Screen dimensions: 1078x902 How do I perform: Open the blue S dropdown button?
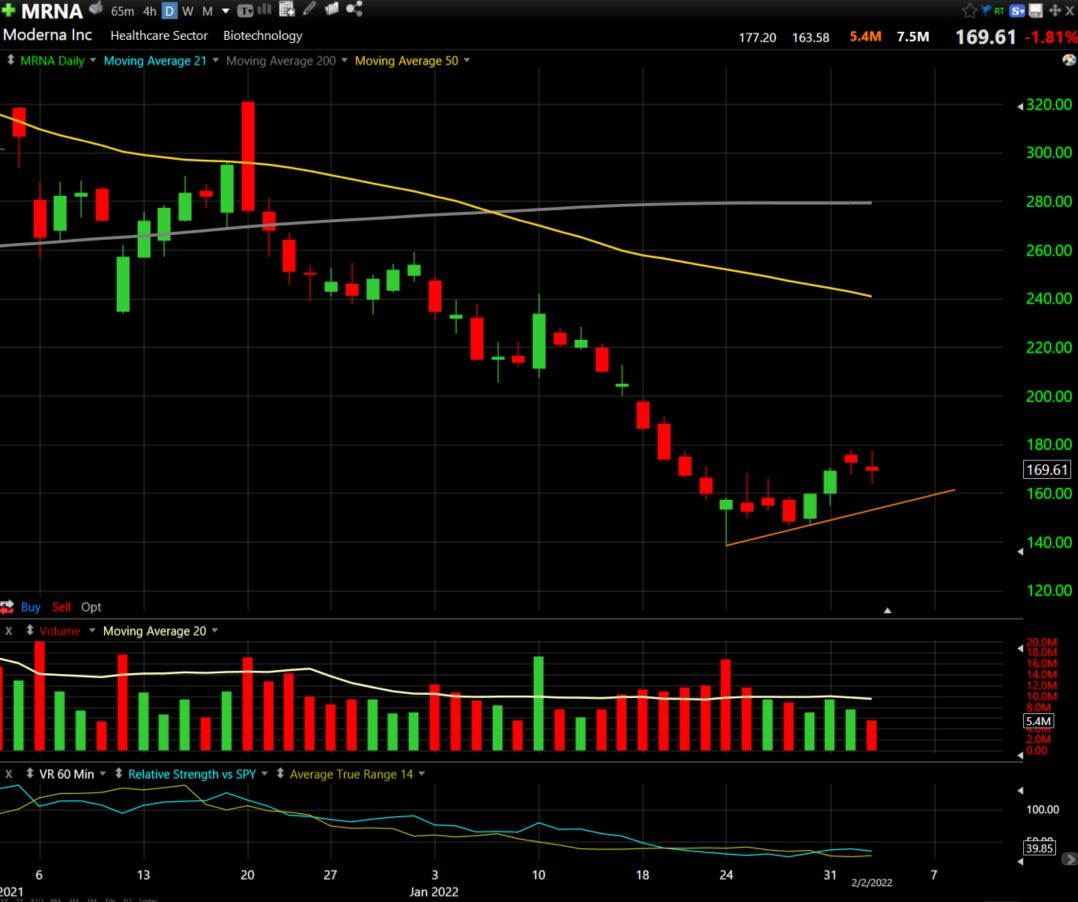pos(1018,10)
